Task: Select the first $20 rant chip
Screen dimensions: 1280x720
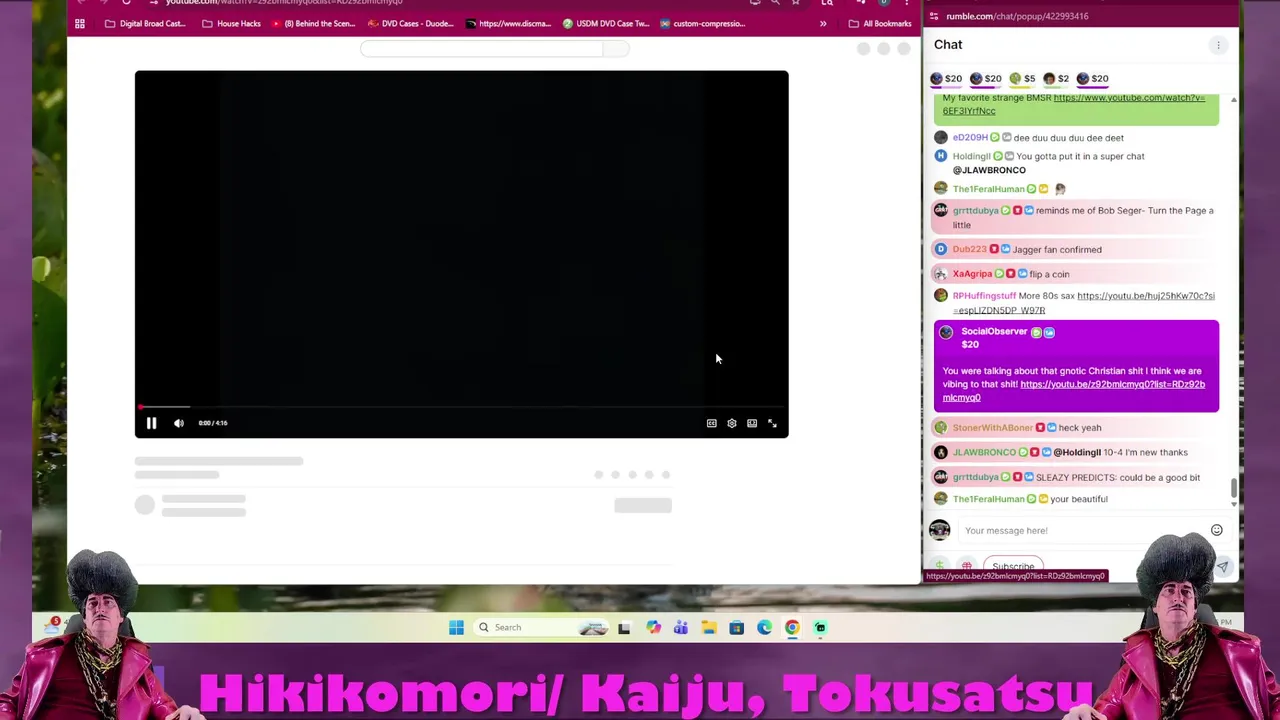Action: point(946,78)
